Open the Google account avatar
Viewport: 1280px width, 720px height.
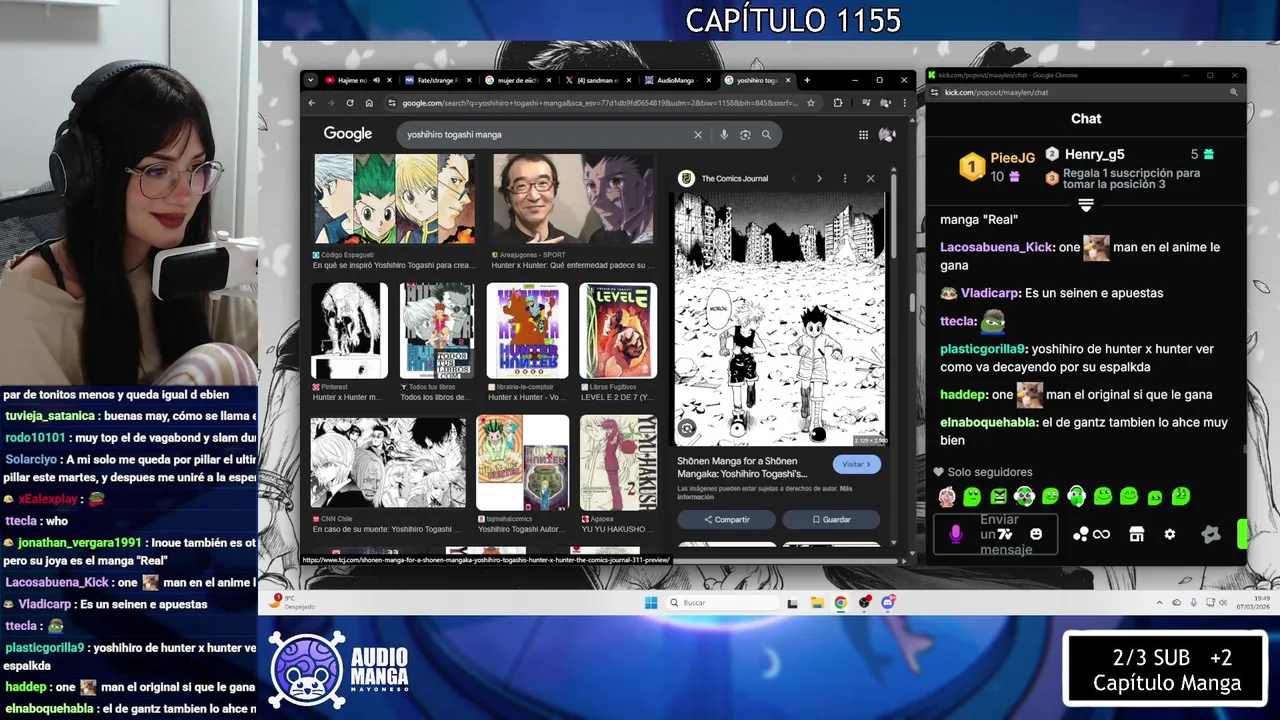(887, 135)
